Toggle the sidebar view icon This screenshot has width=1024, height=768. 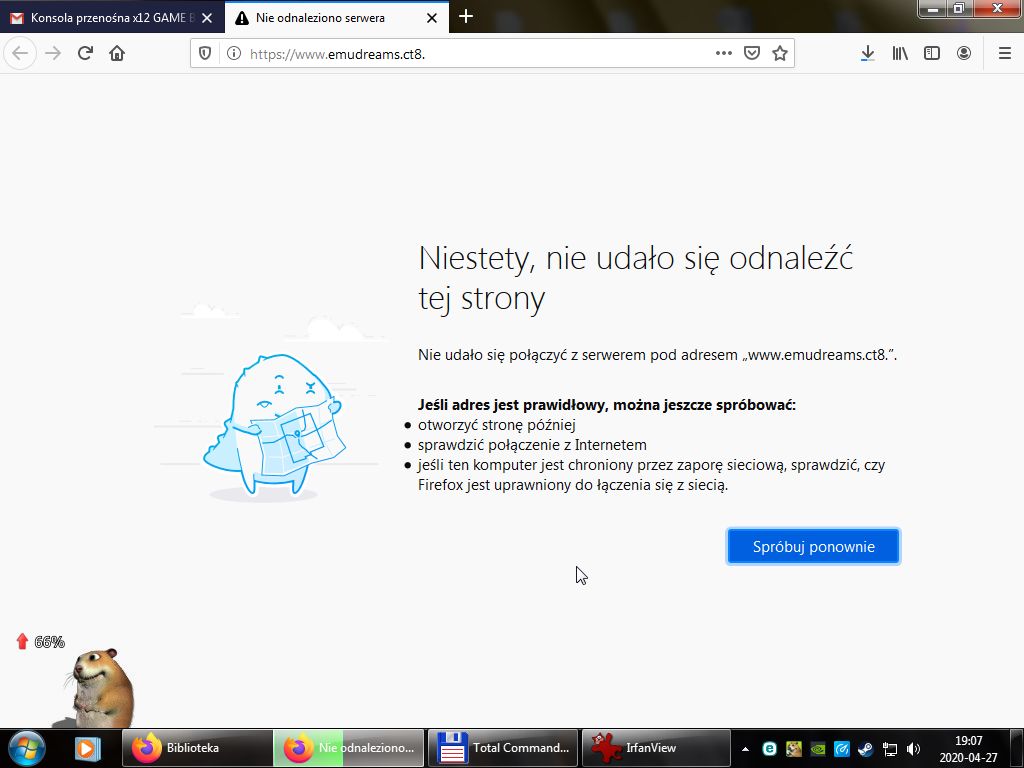[x=932, y=54]
